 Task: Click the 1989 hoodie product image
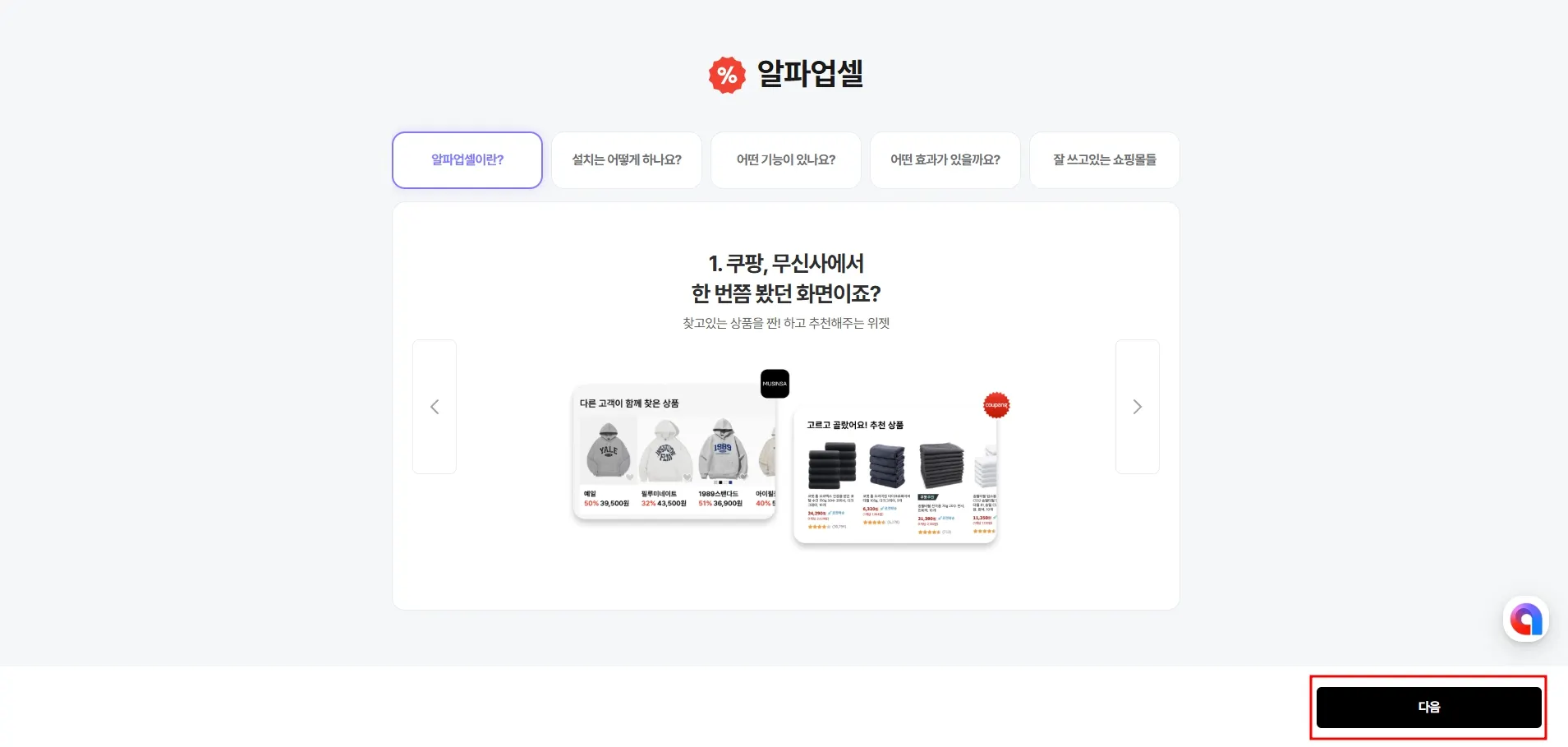pos(723,450)
